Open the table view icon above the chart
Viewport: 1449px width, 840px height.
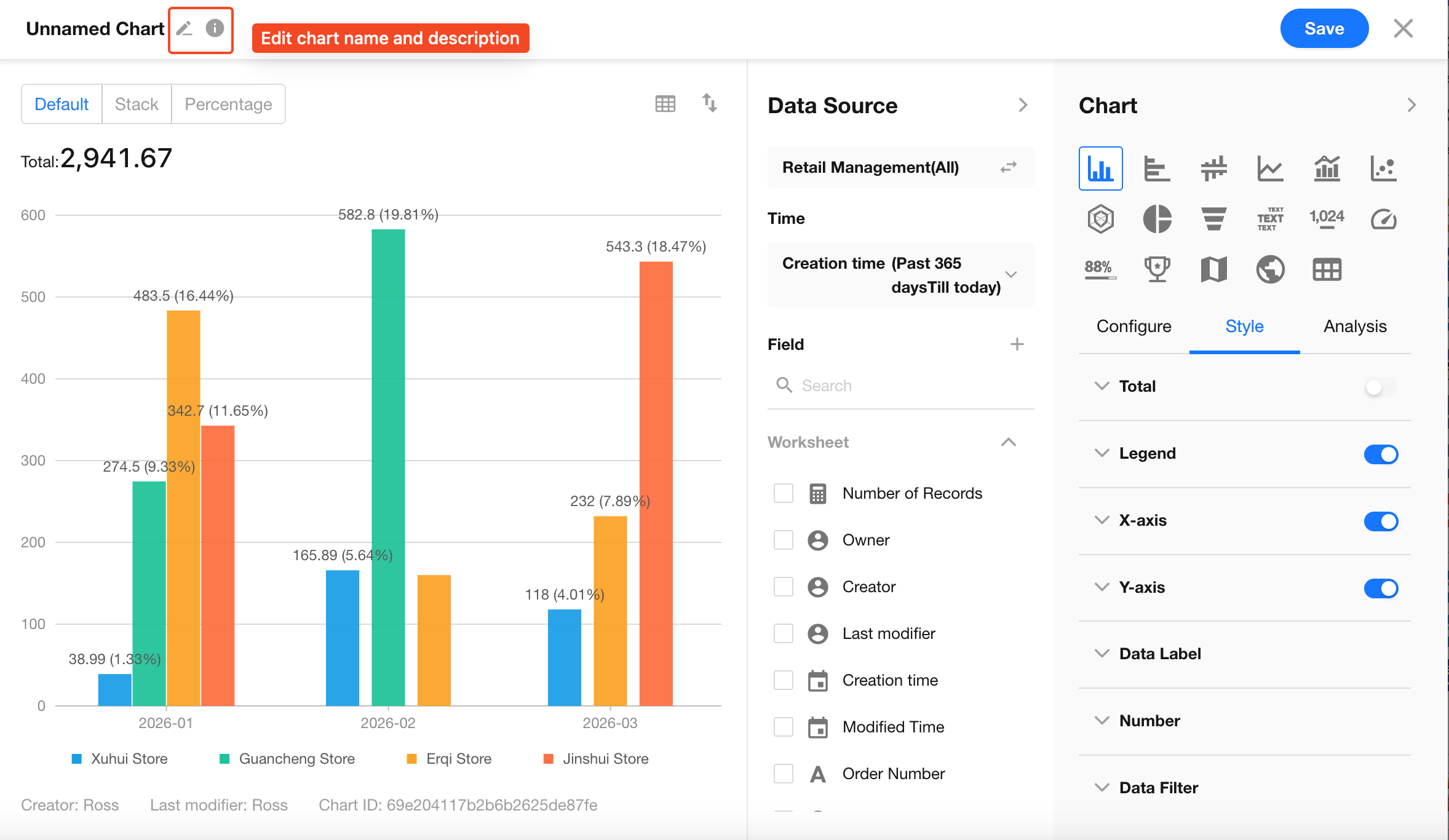pos(665,104)
